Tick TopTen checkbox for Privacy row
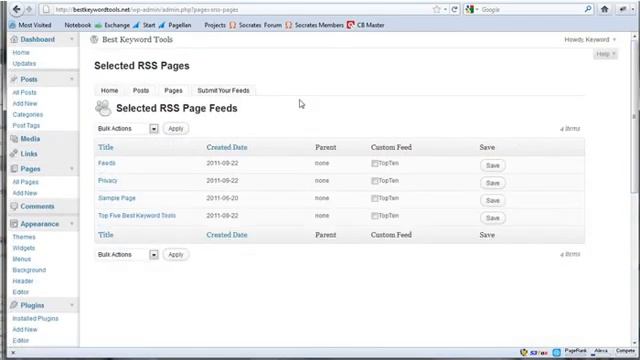 coord(374,181)
